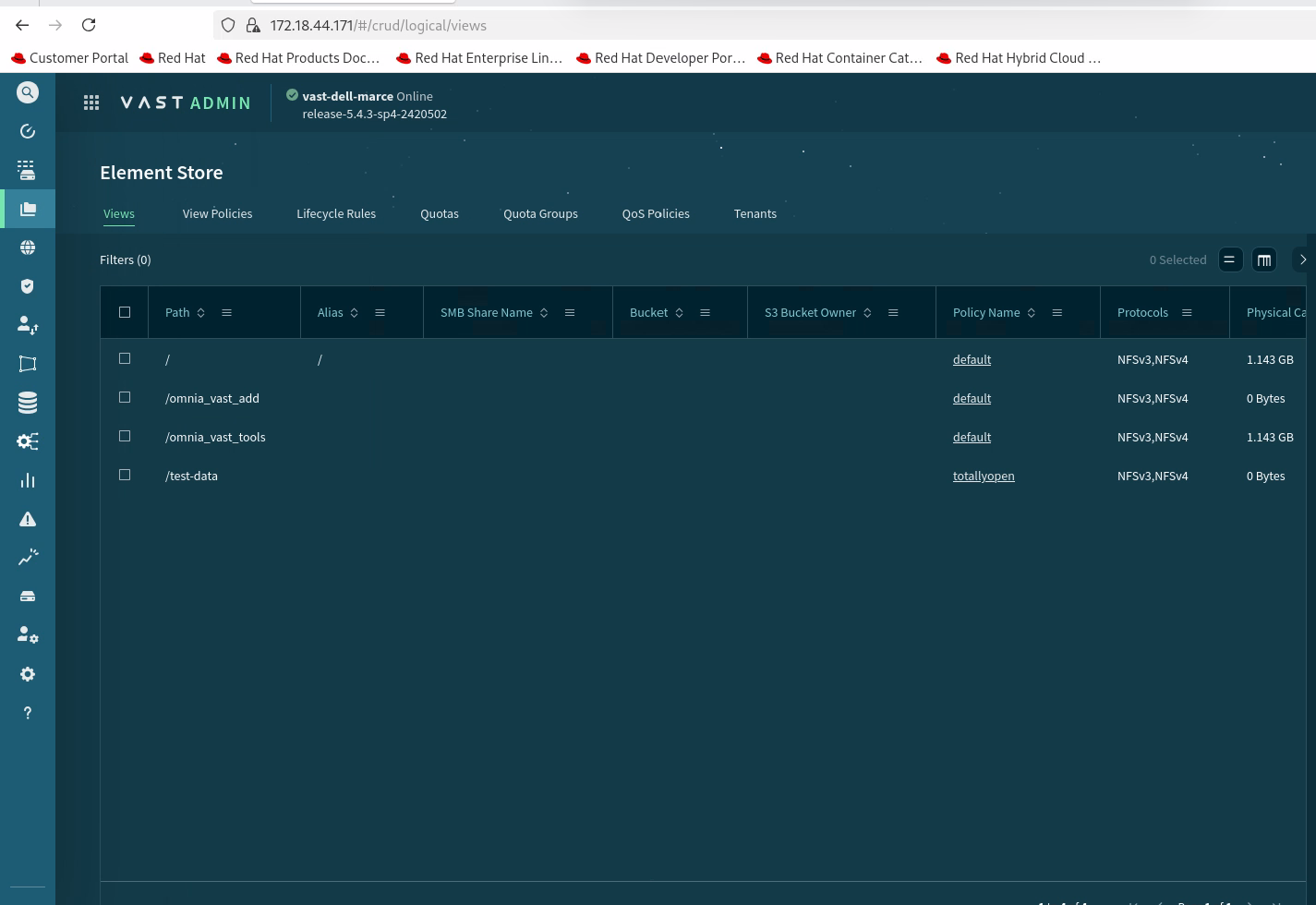This screenshot has height=905, width=1316.
Task: Open the totallyopen policy link
Action: (x=984, y=476)
